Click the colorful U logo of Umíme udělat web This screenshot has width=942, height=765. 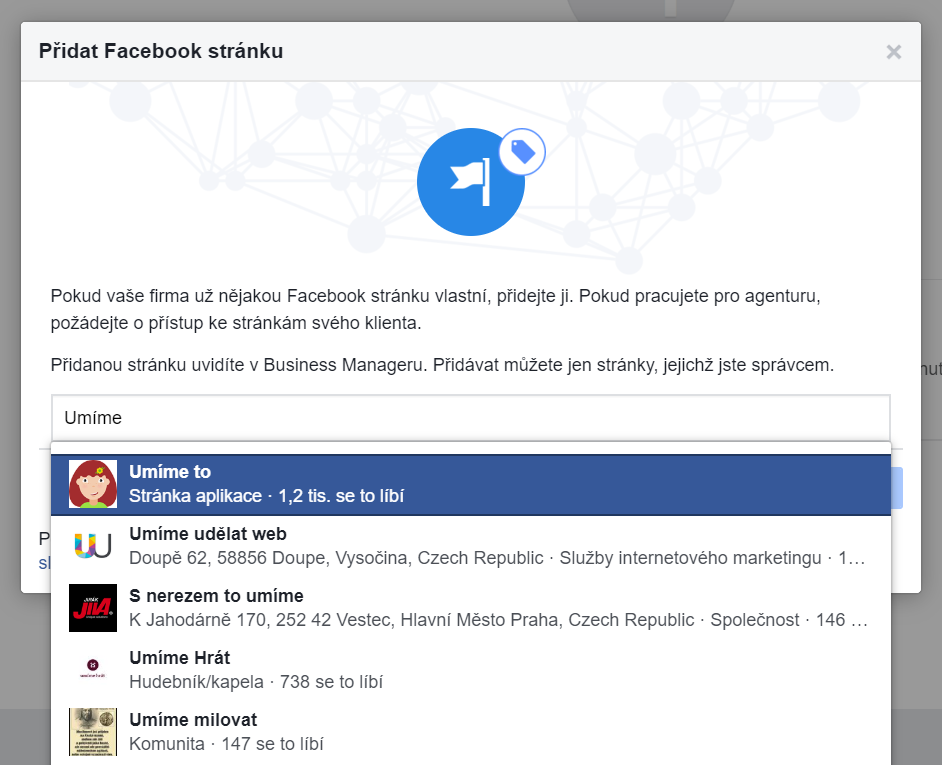click(x=93, y=546)
